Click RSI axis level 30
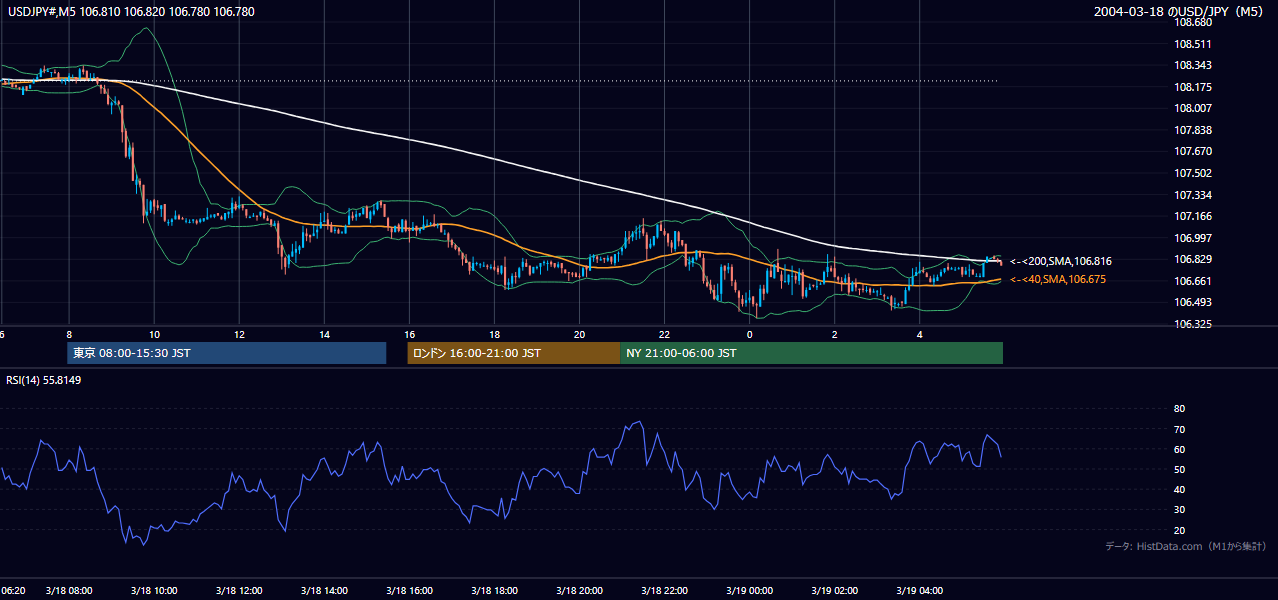 (x=1179, y=510)
